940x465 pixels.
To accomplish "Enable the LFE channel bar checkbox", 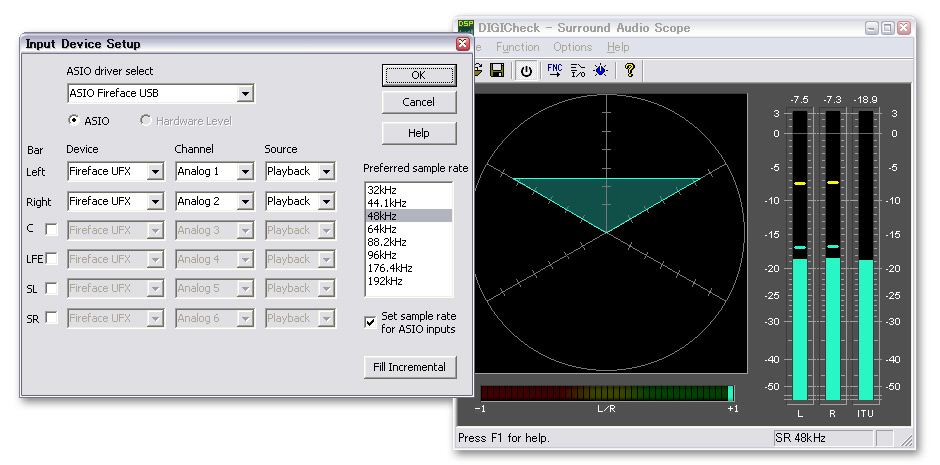I will point(51,259).
